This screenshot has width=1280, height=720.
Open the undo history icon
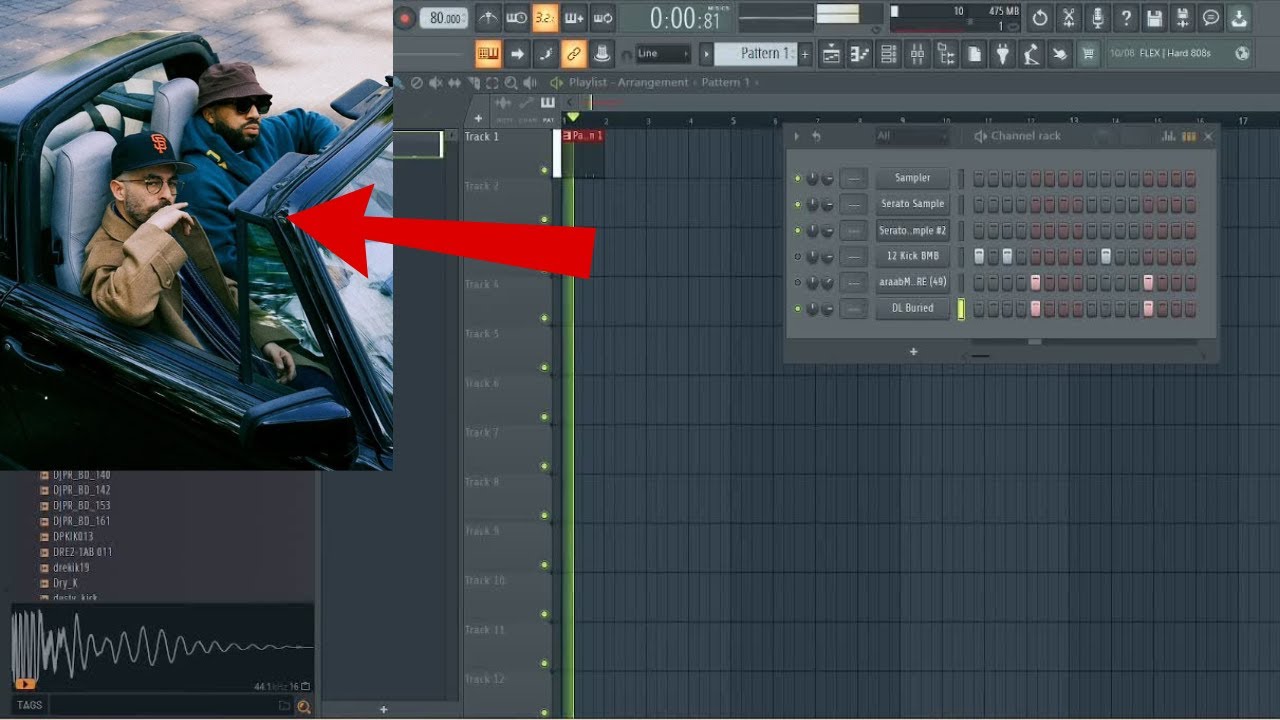pos(1040,18)
